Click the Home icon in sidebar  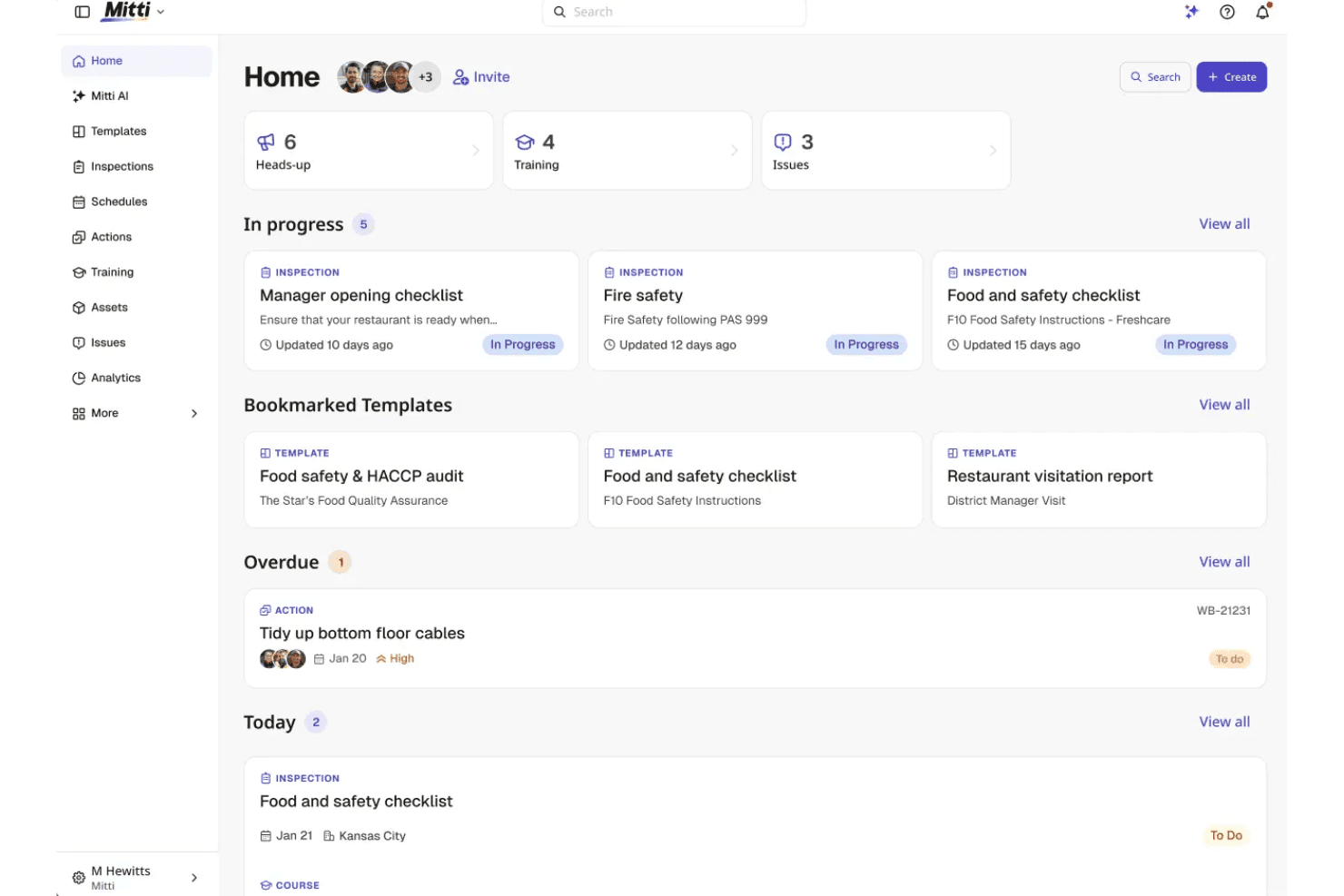click(79, 61)
